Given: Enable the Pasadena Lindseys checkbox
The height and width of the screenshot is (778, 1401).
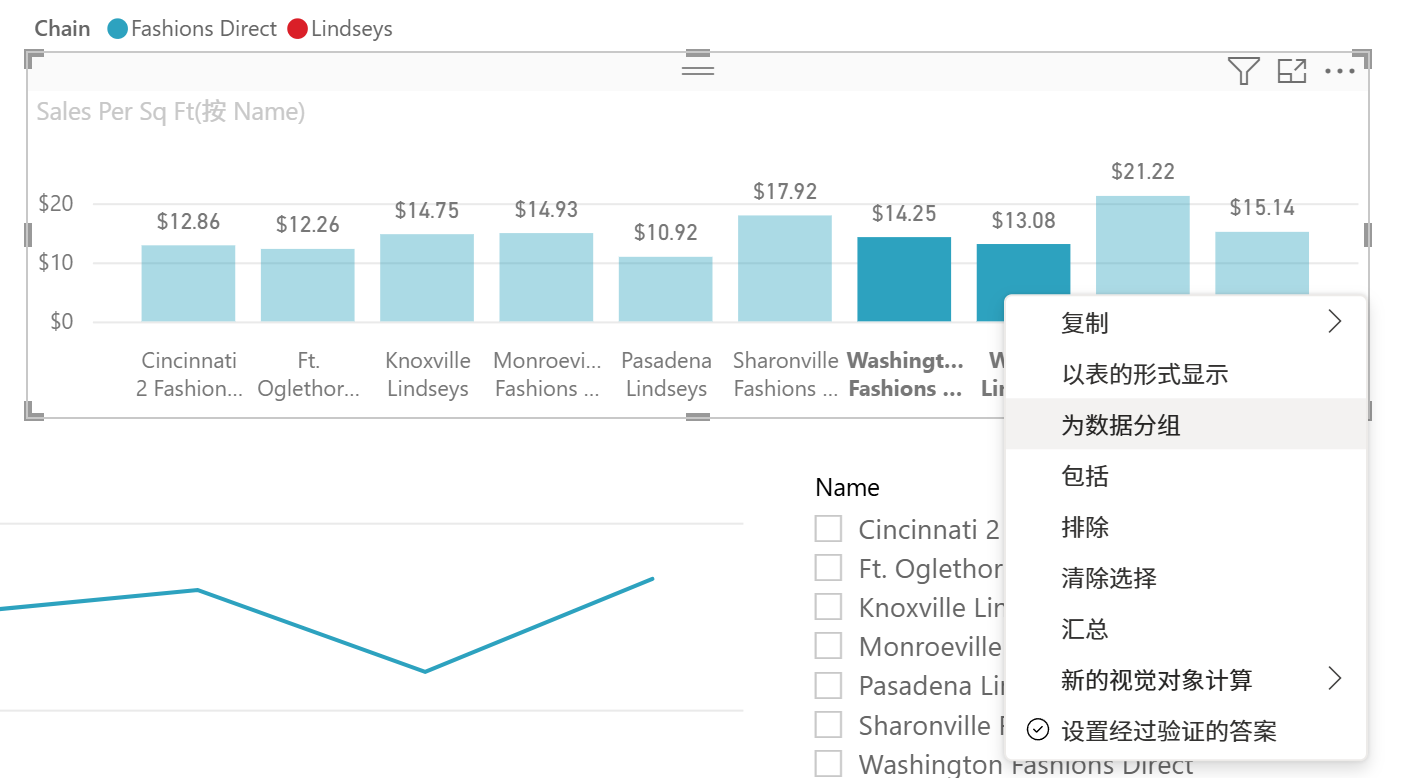Looking at the screenshot, I should point(828,685).
